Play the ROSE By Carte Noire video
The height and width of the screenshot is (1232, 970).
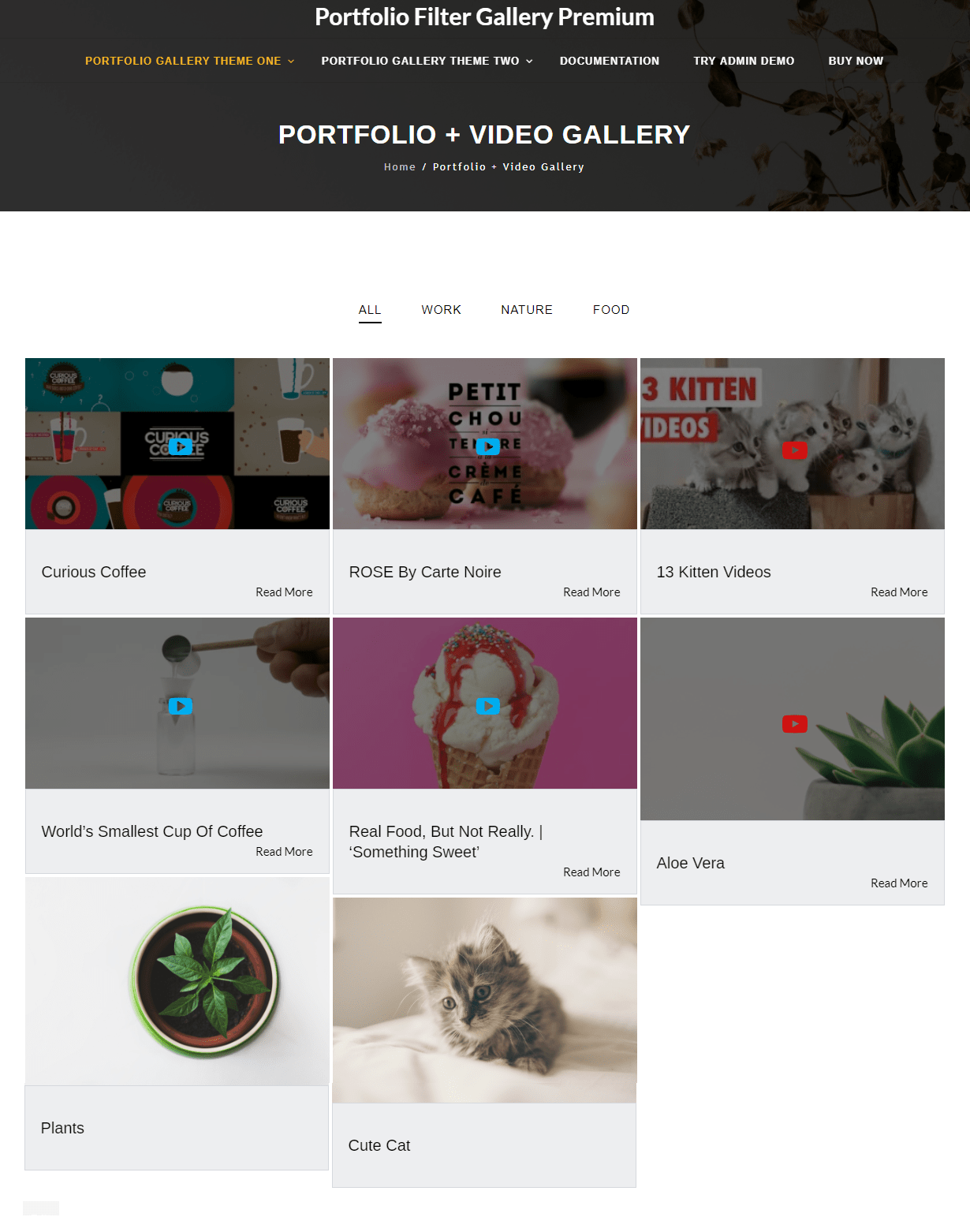(x=488, y=446)
